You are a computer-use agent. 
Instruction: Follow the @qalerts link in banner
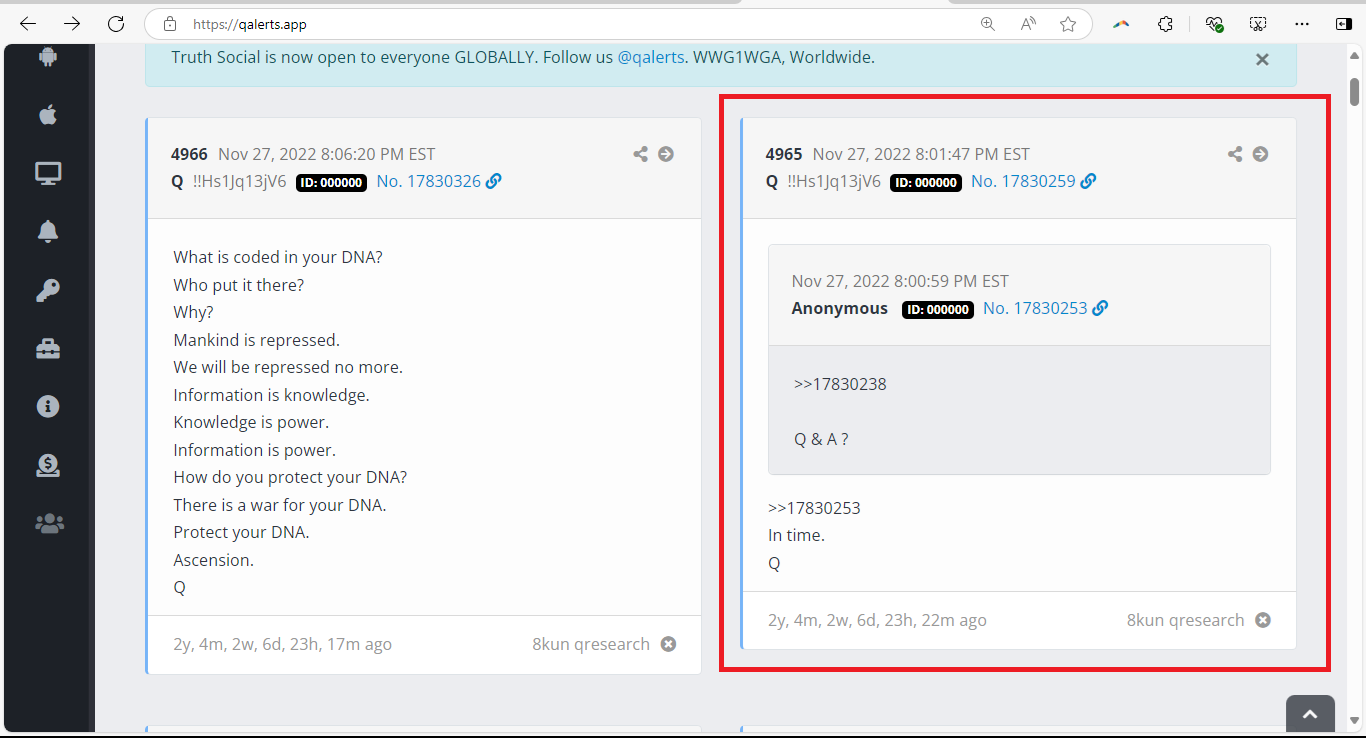(x=651, y=57)
